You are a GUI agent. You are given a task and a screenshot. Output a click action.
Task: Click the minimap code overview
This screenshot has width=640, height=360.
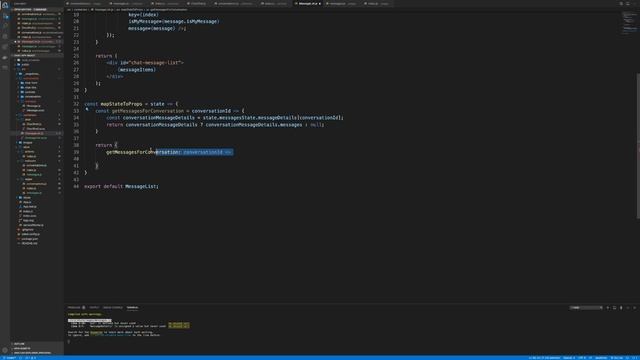[x=629, y=23]
